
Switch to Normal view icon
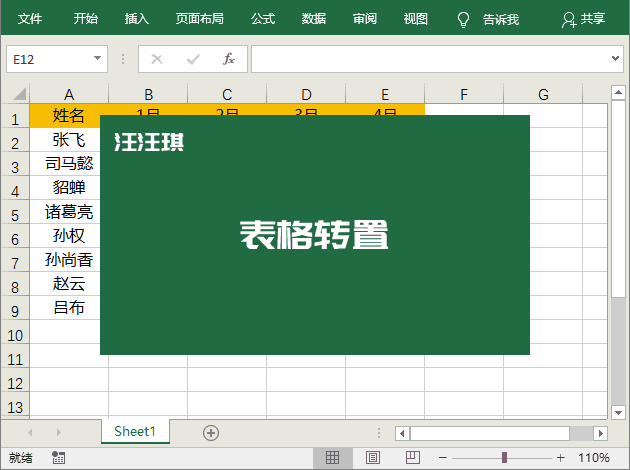point(333,458)
